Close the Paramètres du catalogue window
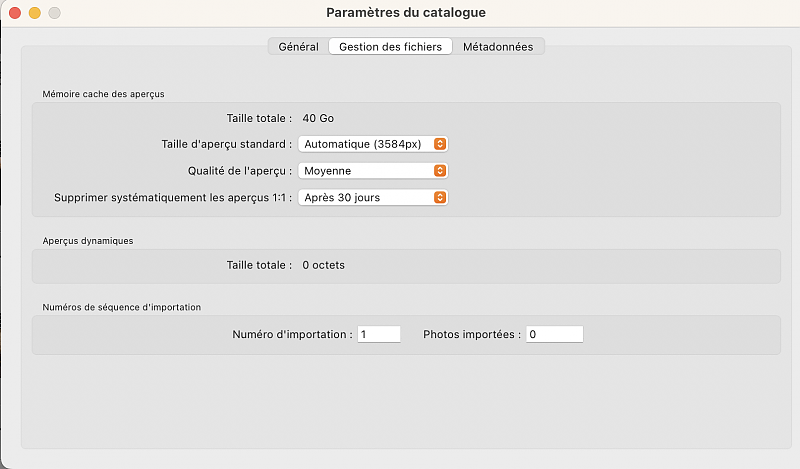 pos(15,13)
